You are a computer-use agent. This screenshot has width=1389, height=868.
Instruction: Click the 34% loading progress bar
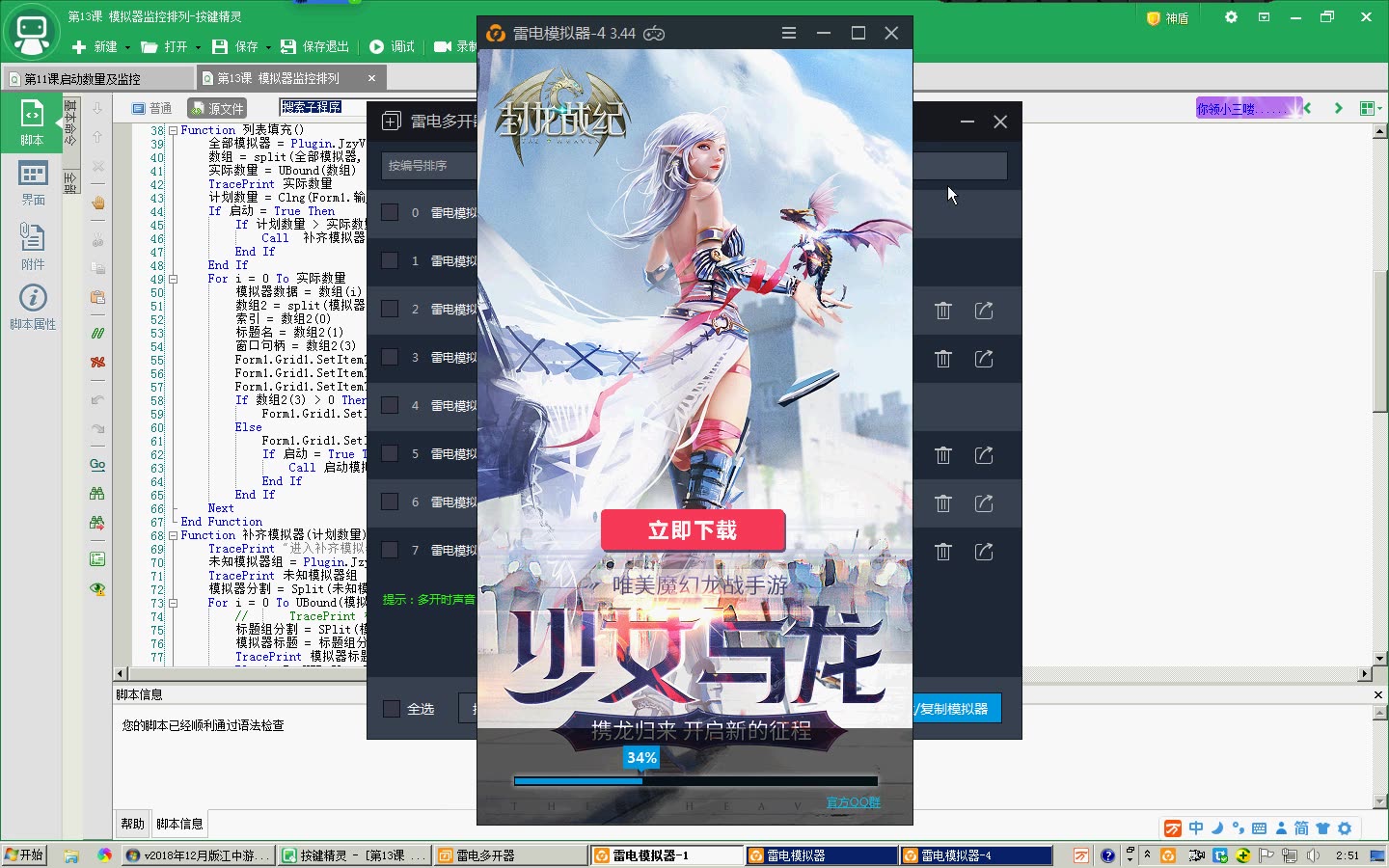point(695,780)
